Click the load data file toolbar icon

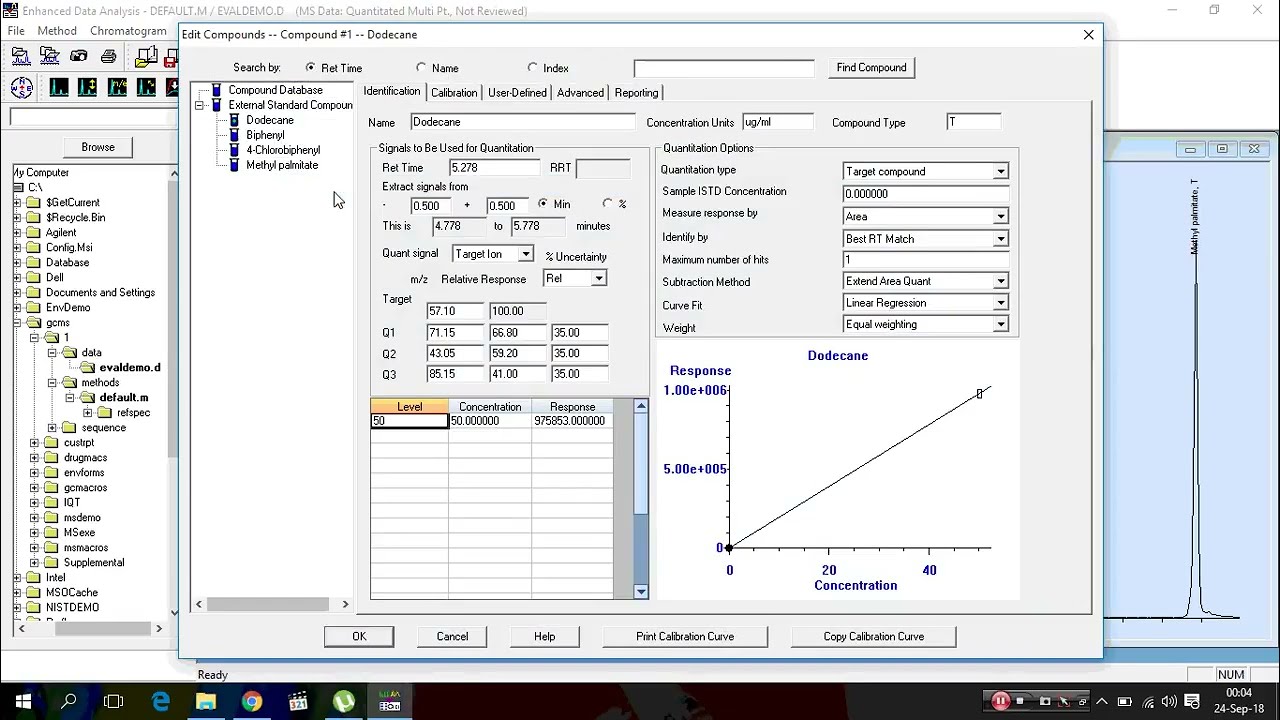tap(20, 57)
